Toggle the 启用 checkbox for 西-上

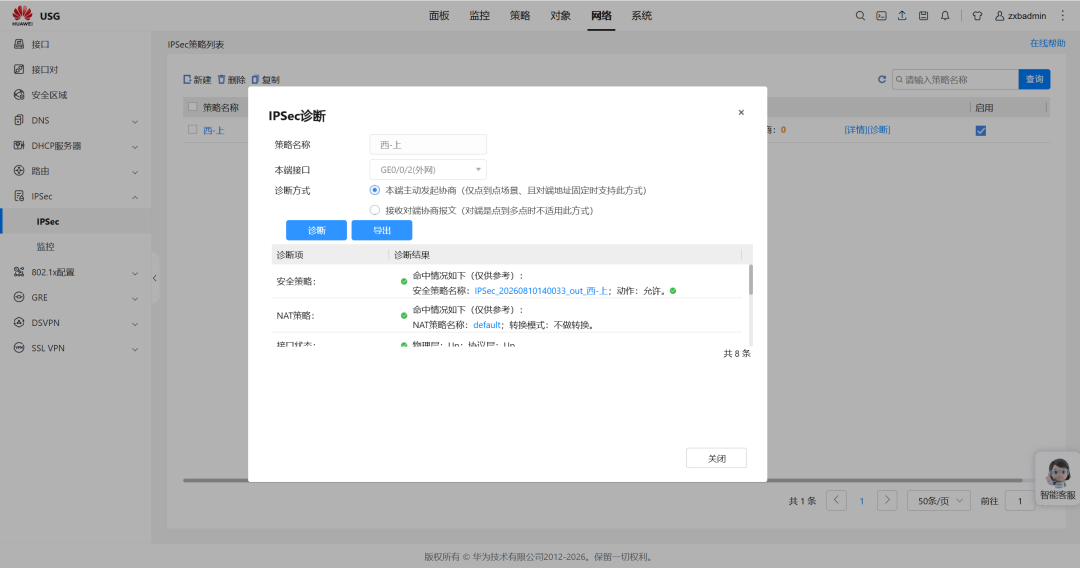coord(981,130)
